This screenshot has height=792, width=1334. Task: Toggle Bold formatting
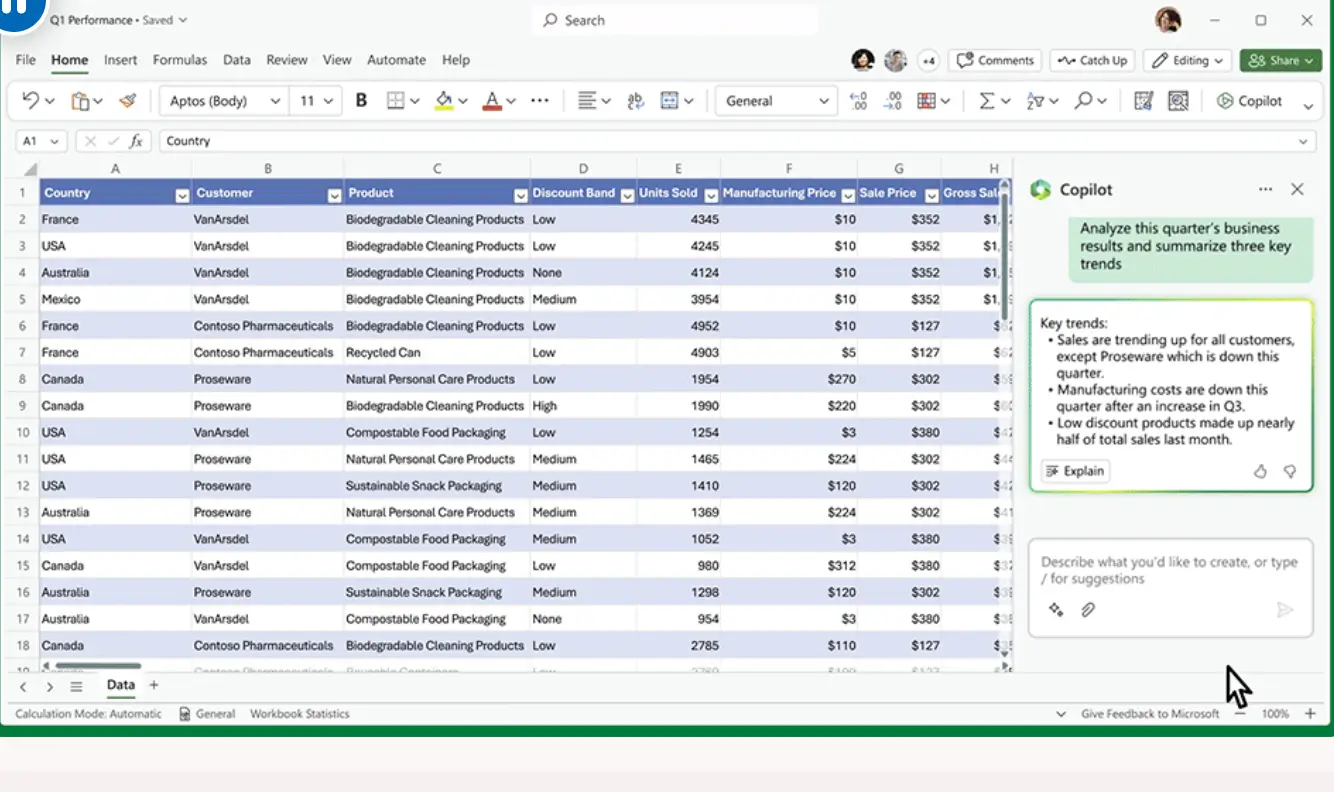coord(362,101)
